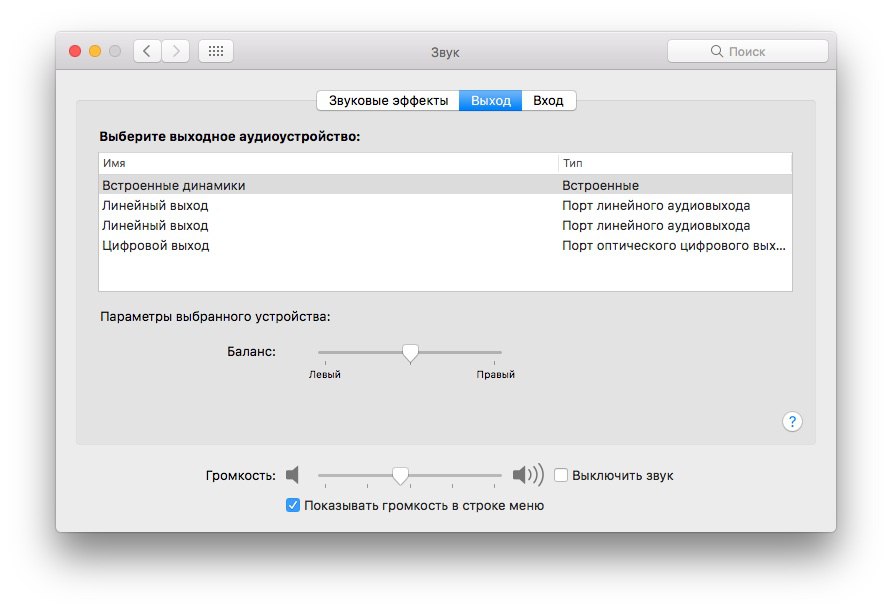Select Встроенные динамики output device
This screenshot has height=612, width=892.
(445, 185)
